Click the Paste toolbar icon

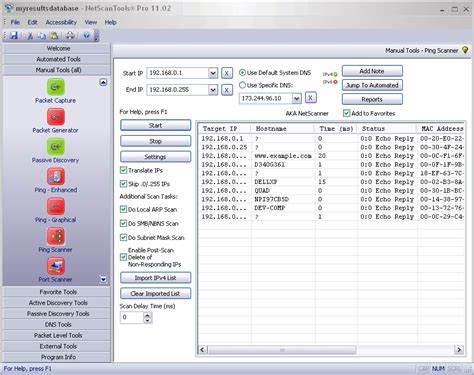point(54,36)
